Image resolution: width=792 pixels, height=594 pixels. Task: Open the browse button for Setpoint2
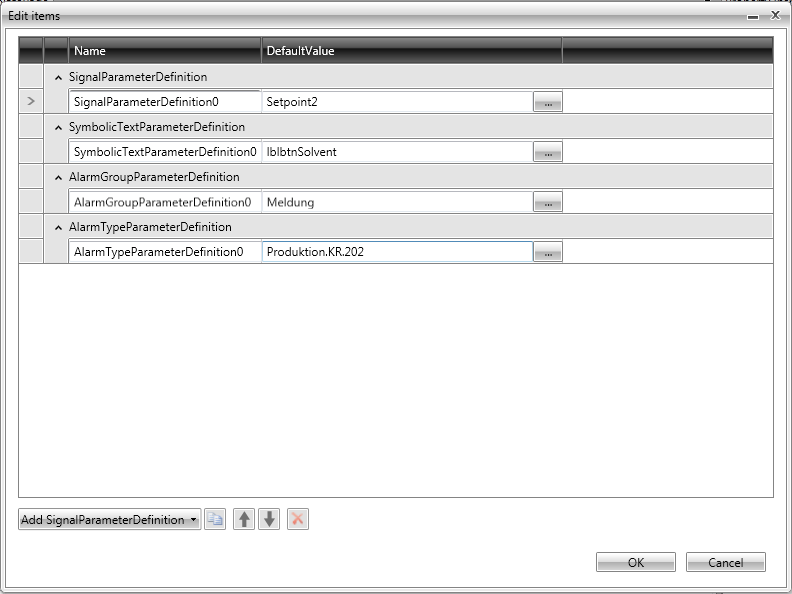547,102
